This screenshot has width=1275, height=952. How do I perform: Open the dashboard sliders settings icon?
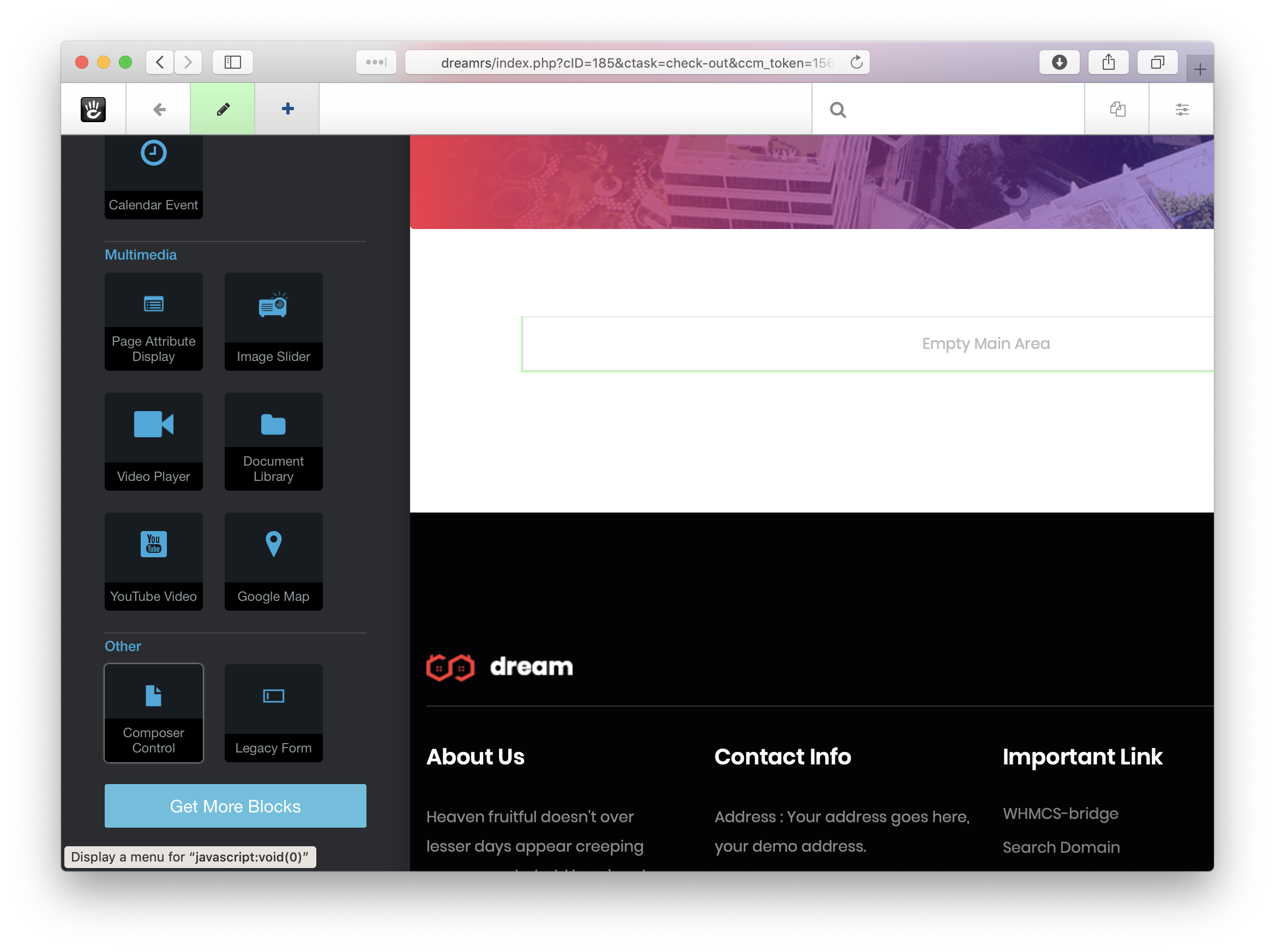[x=1182, y=109]
